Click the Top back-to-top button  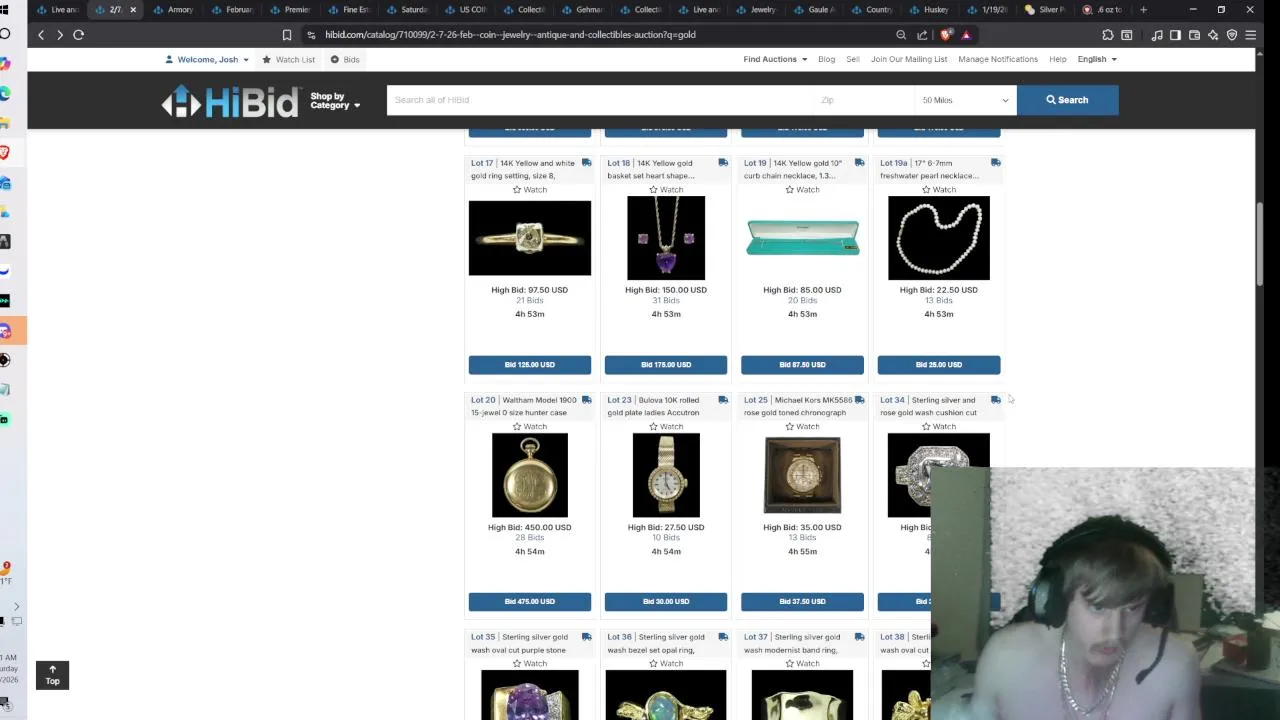(x=52, y=675)
